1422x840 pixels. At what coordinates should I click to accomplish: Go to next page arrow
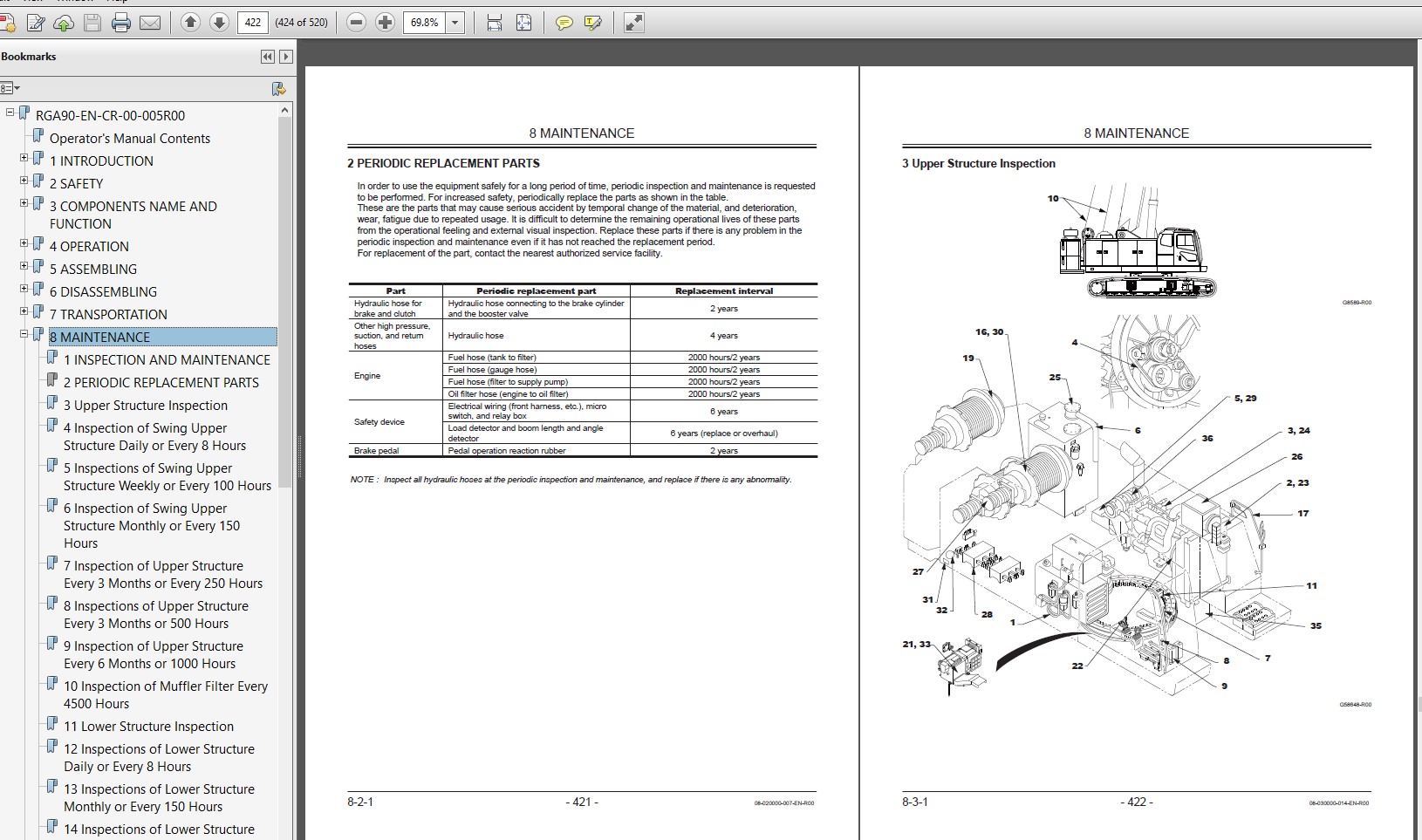tap(219, 23)
